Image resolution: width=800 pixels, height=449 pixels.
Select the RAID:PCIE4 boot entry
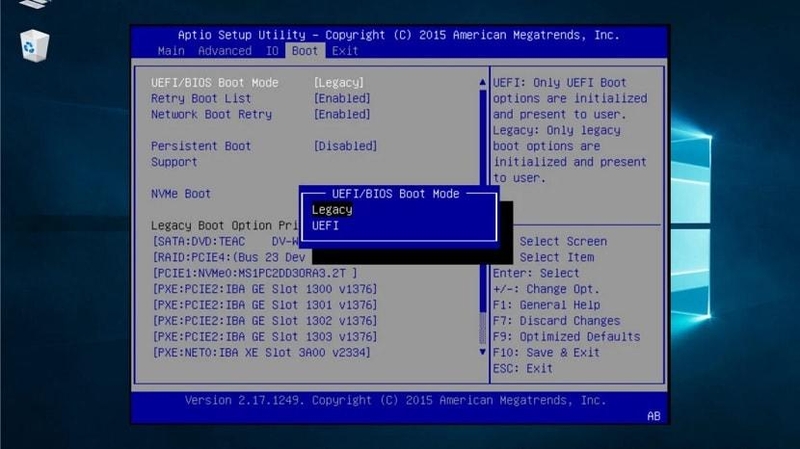229,257
